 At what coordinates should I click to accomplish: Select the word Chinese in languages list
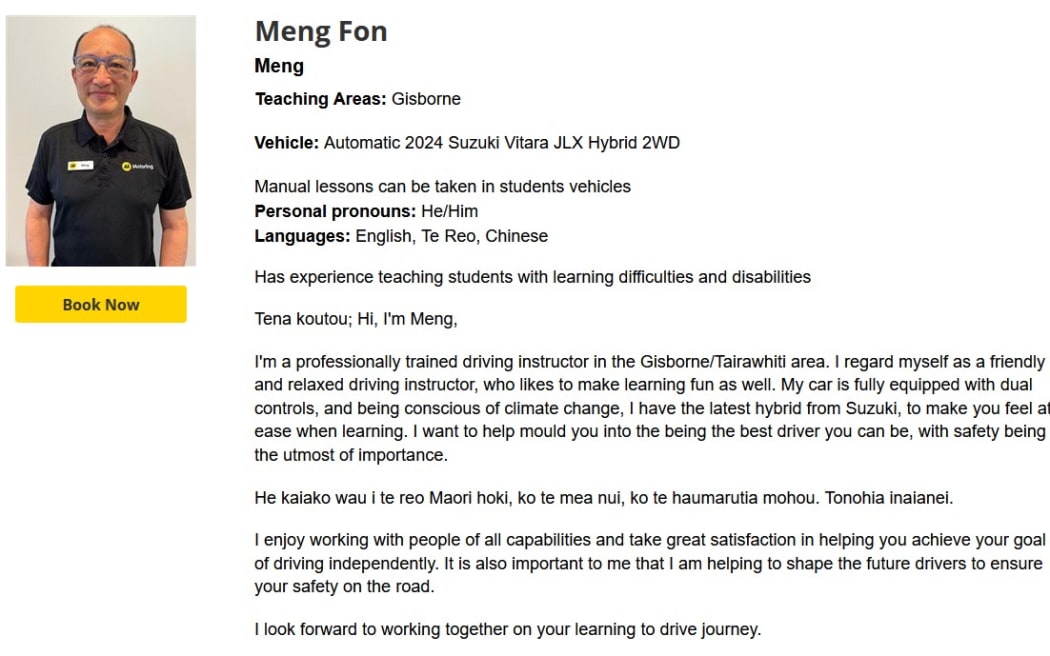[x=516, y=236]
